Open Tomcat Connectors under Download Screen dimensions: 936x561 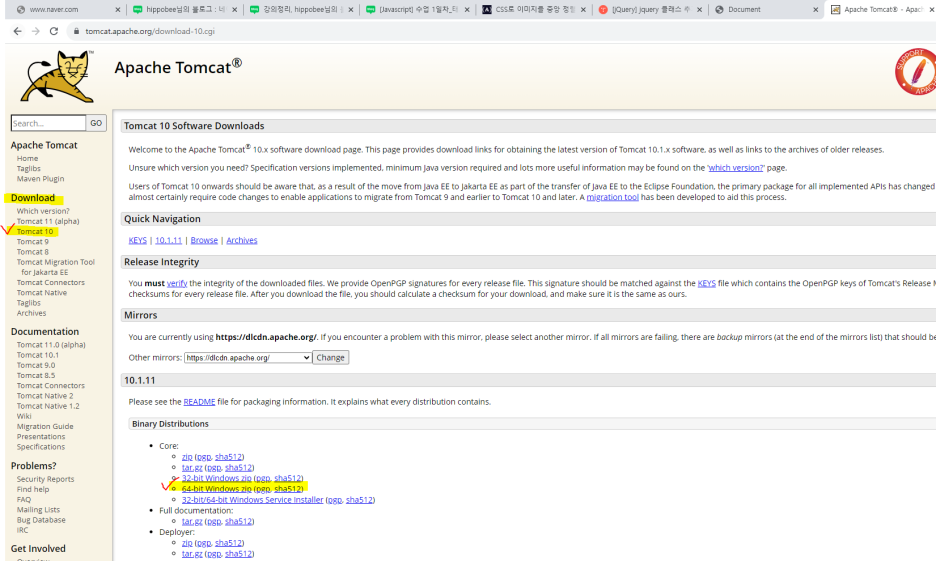pyautogui.click(x=51, y=282)
